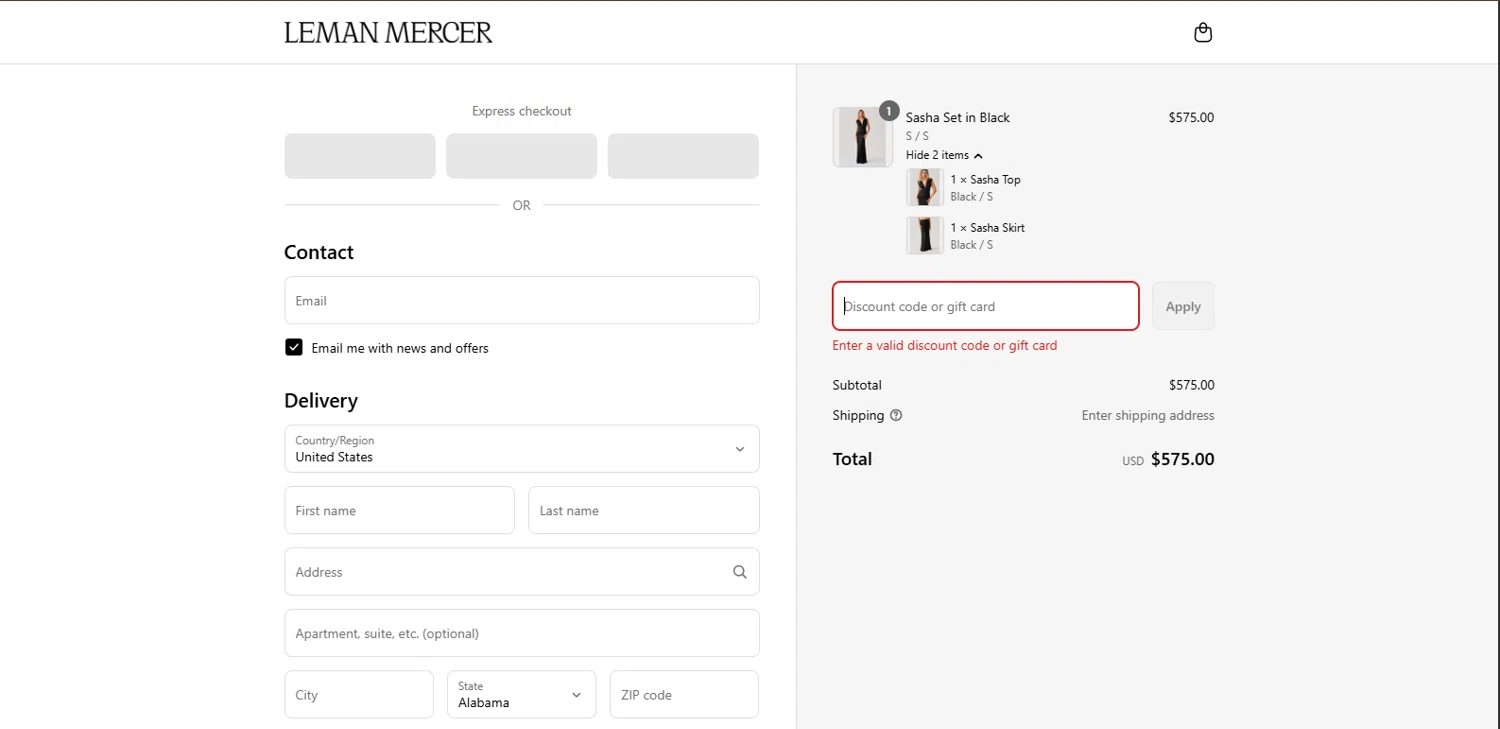Click the LEMAN MERCER logo
This screenshot has height=729, width=1500.
388,33
